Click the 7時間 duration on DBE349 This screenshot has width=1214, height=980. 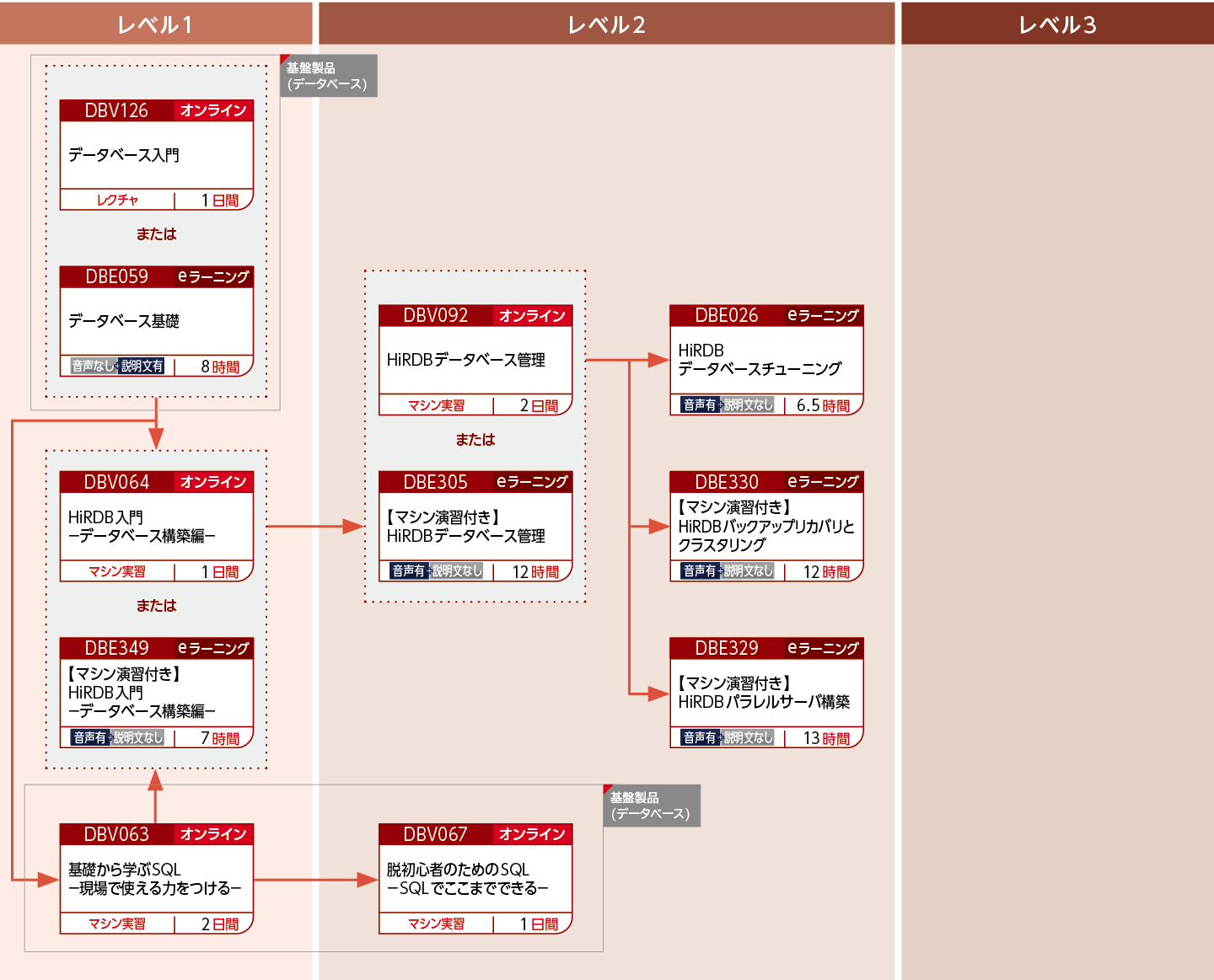click(220, 738)
